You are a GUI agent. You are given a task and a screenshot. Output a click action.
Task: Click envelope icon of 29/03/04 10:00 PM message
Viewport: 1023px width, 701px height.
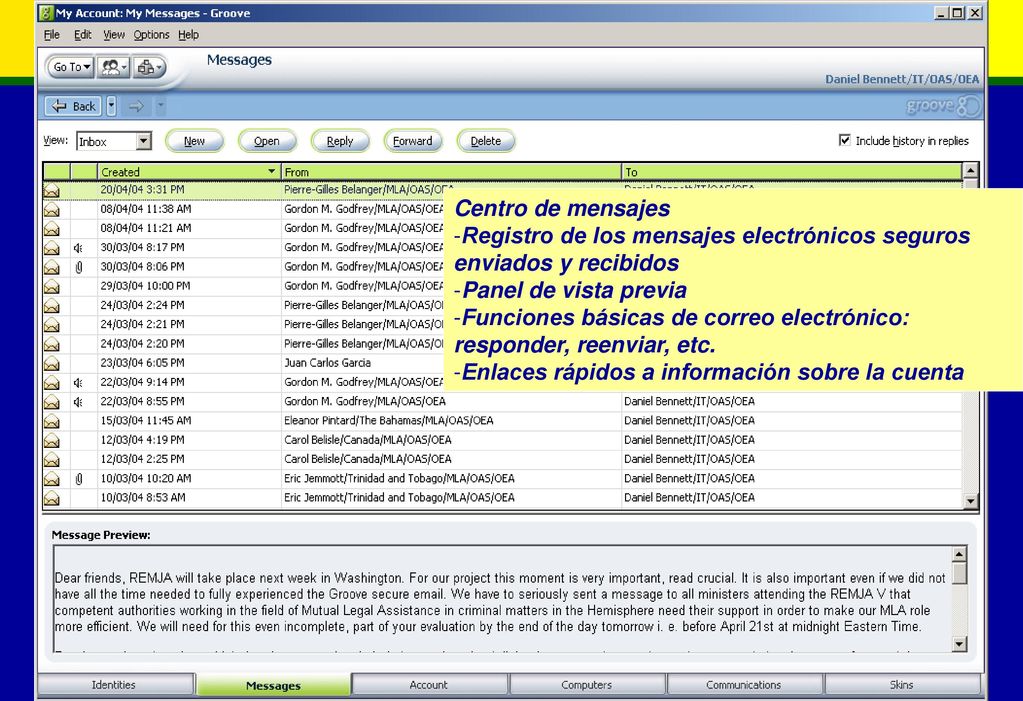(52, 287)
